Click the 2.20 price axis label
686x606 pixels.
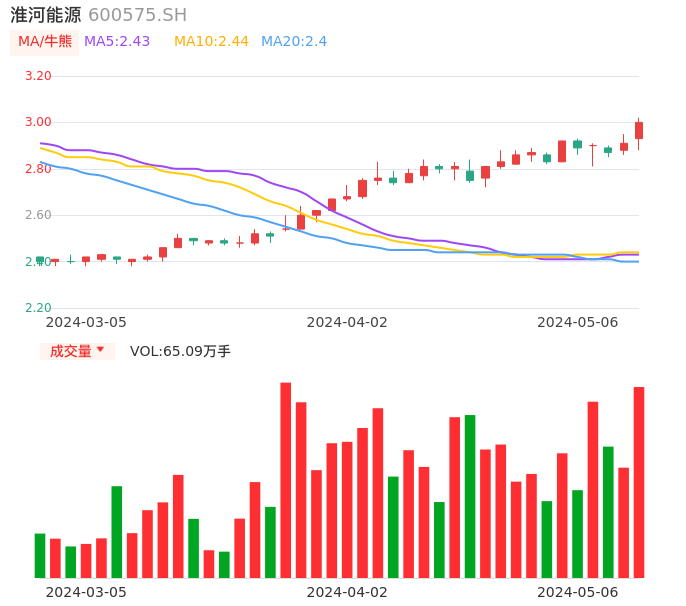38,308
